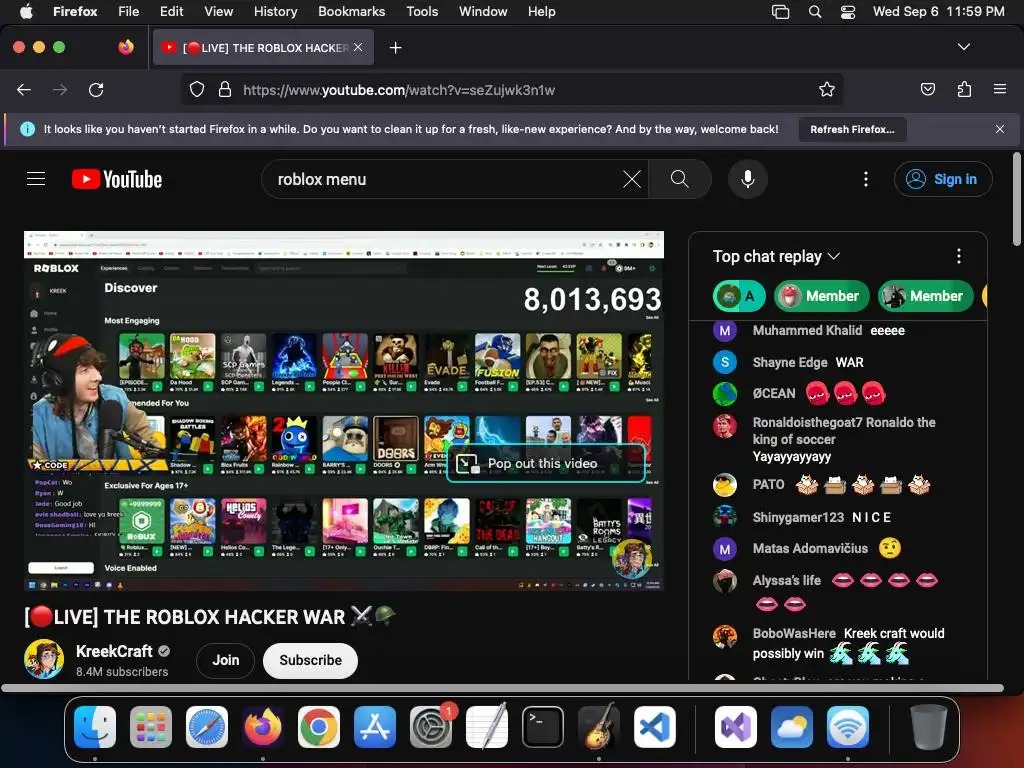Open the Firefox application hamburger menu
Viewport: 1024px width, 768px height.
click(x=1000, y=89)
